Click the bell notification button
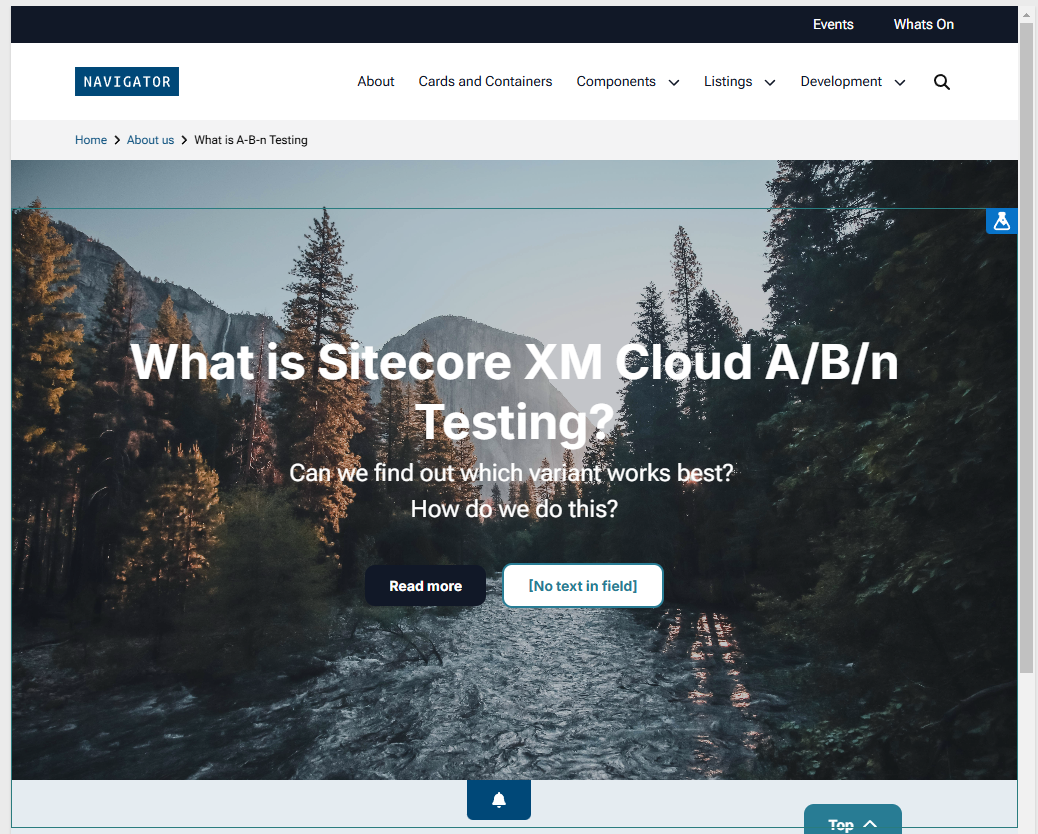Image resolution: width=1038 pixels, height=834 pixels. coord(499,800)
